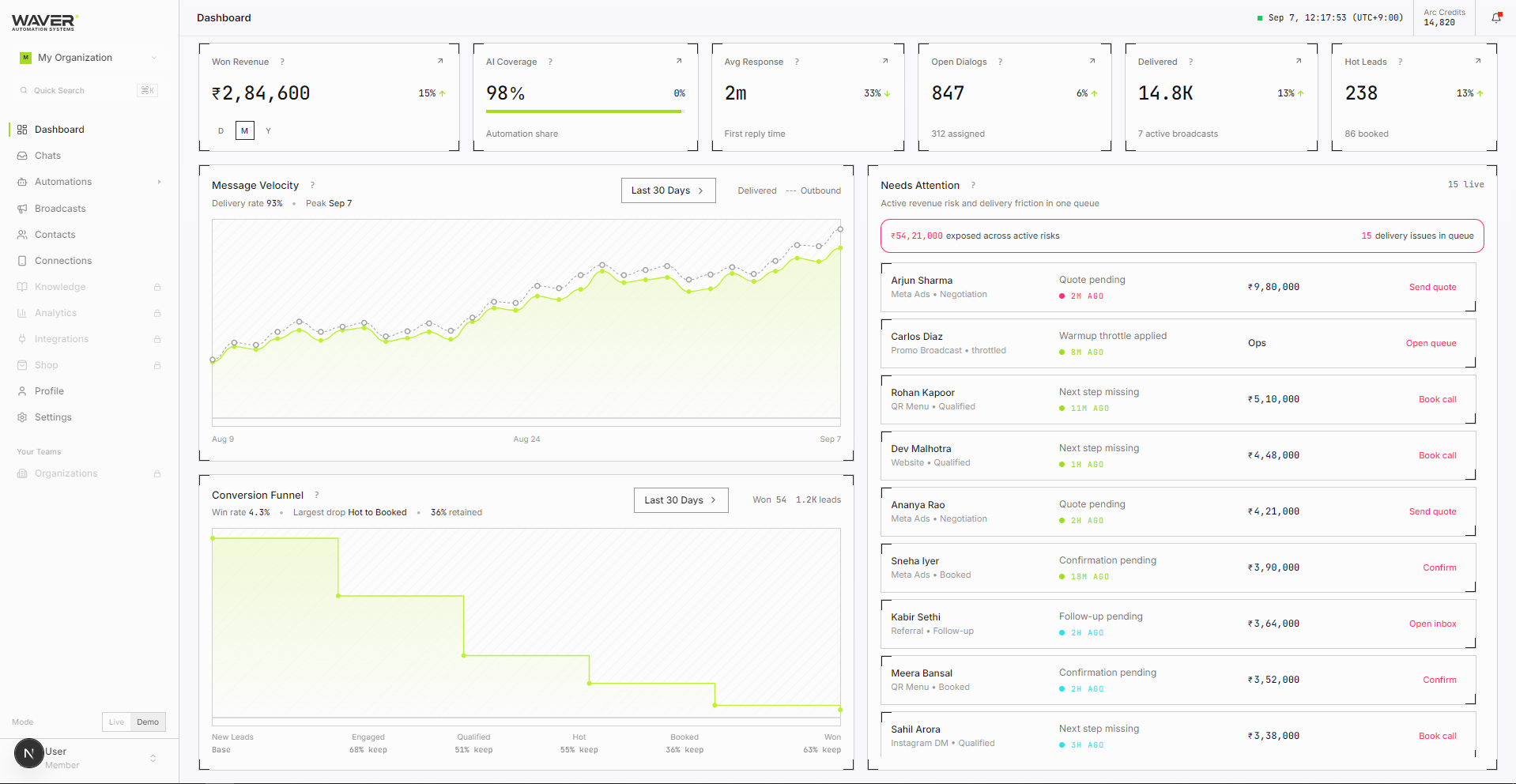Click the Broadcasts megaphone icon

pos(22,209)
